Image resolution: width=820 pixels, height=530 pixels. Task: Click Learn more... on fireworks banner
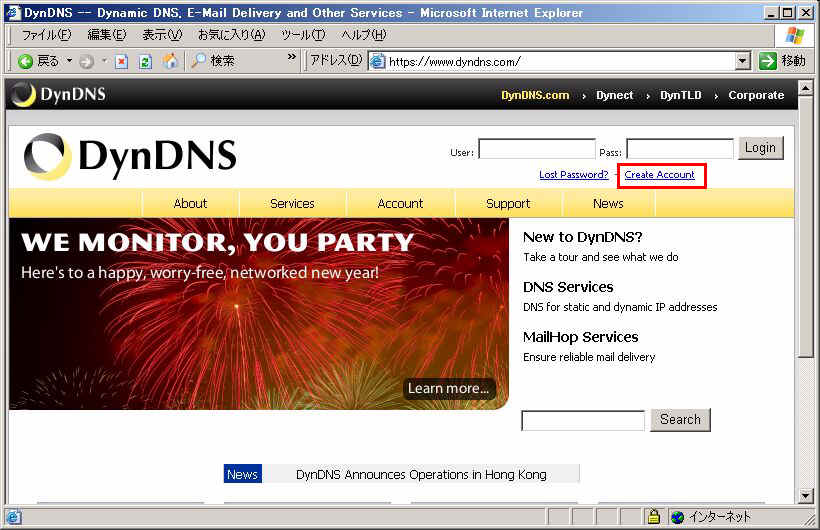(449, 389)
